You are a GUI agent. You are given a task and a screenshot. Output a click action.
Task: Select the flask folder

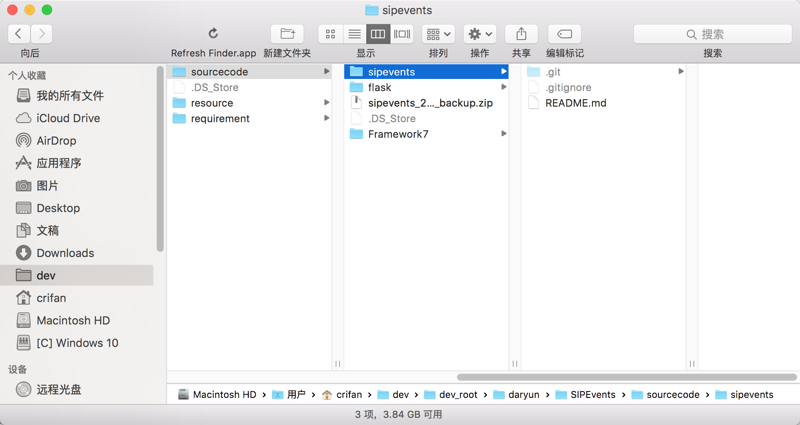[426, 87]
